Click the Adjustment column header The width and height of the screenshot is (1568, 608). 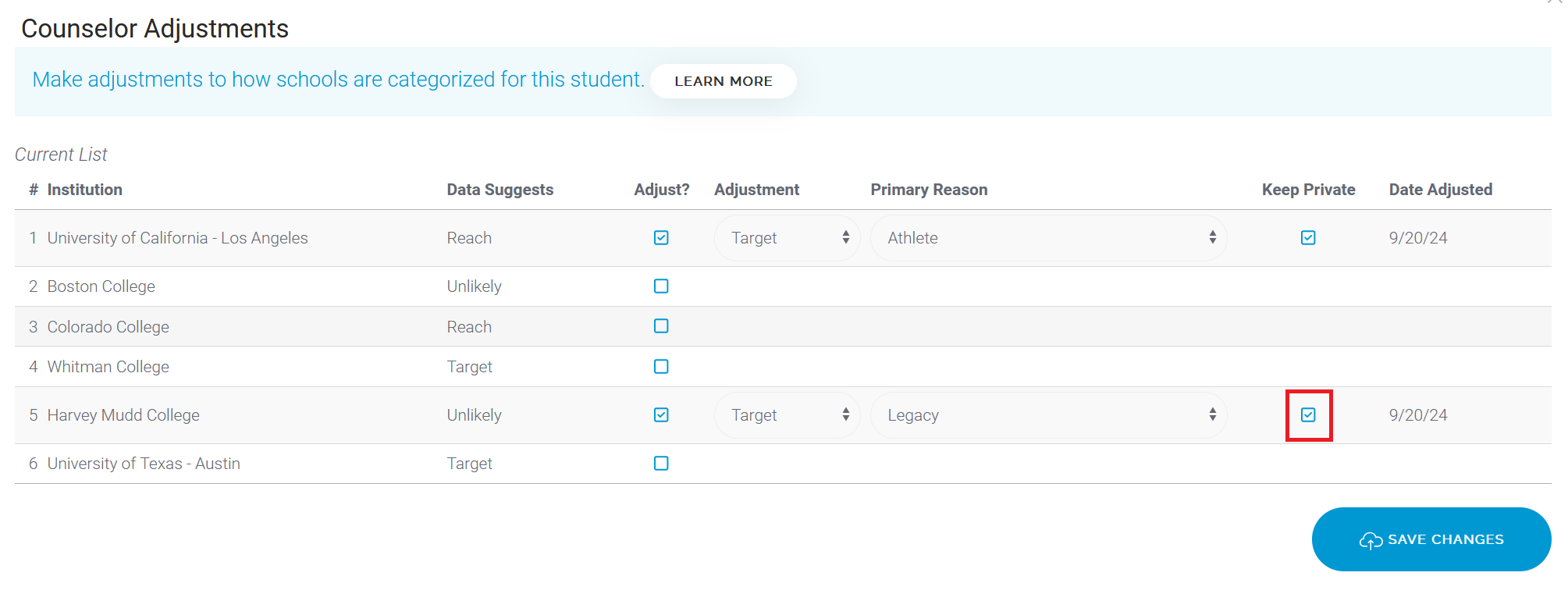coord(756,190)
